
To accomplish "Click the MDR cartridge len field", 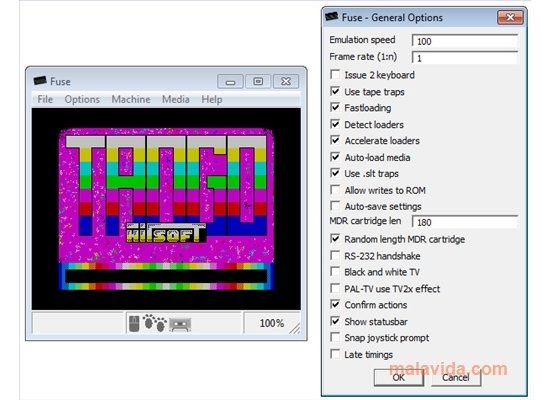I will 465,222.
